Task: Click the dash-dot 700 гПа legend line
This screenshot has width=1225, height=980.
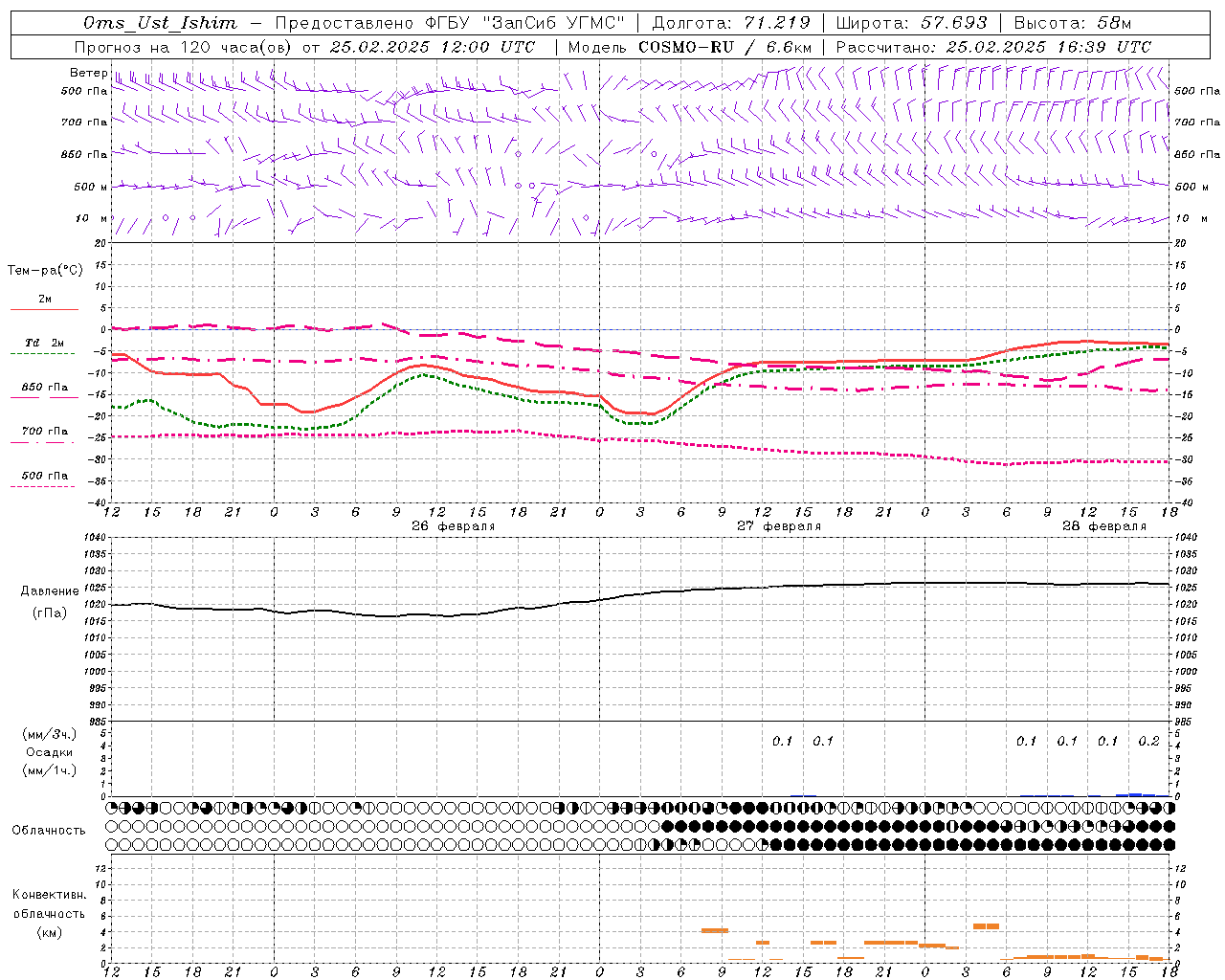Action: coord(44,442)
